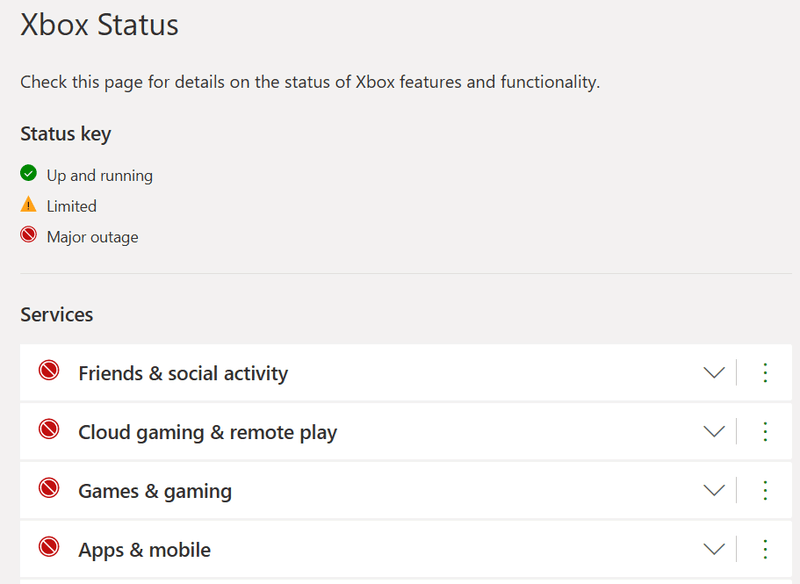Click Games & gaming outage status icon
Image resolution: width=800 pixels, height=584 pixels.
48,489
